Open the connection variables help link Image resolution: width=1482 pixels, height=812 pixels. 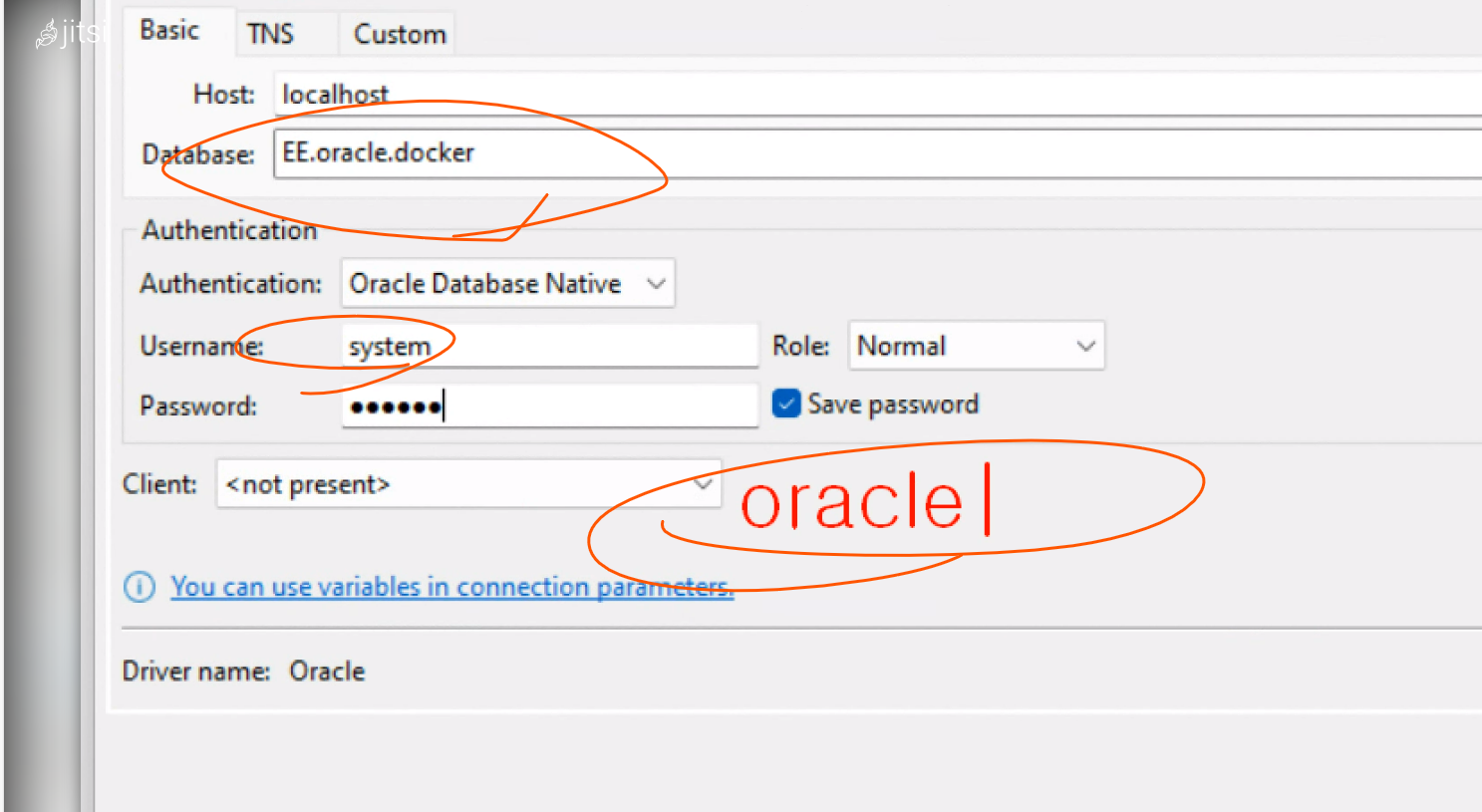pos(452,587)
